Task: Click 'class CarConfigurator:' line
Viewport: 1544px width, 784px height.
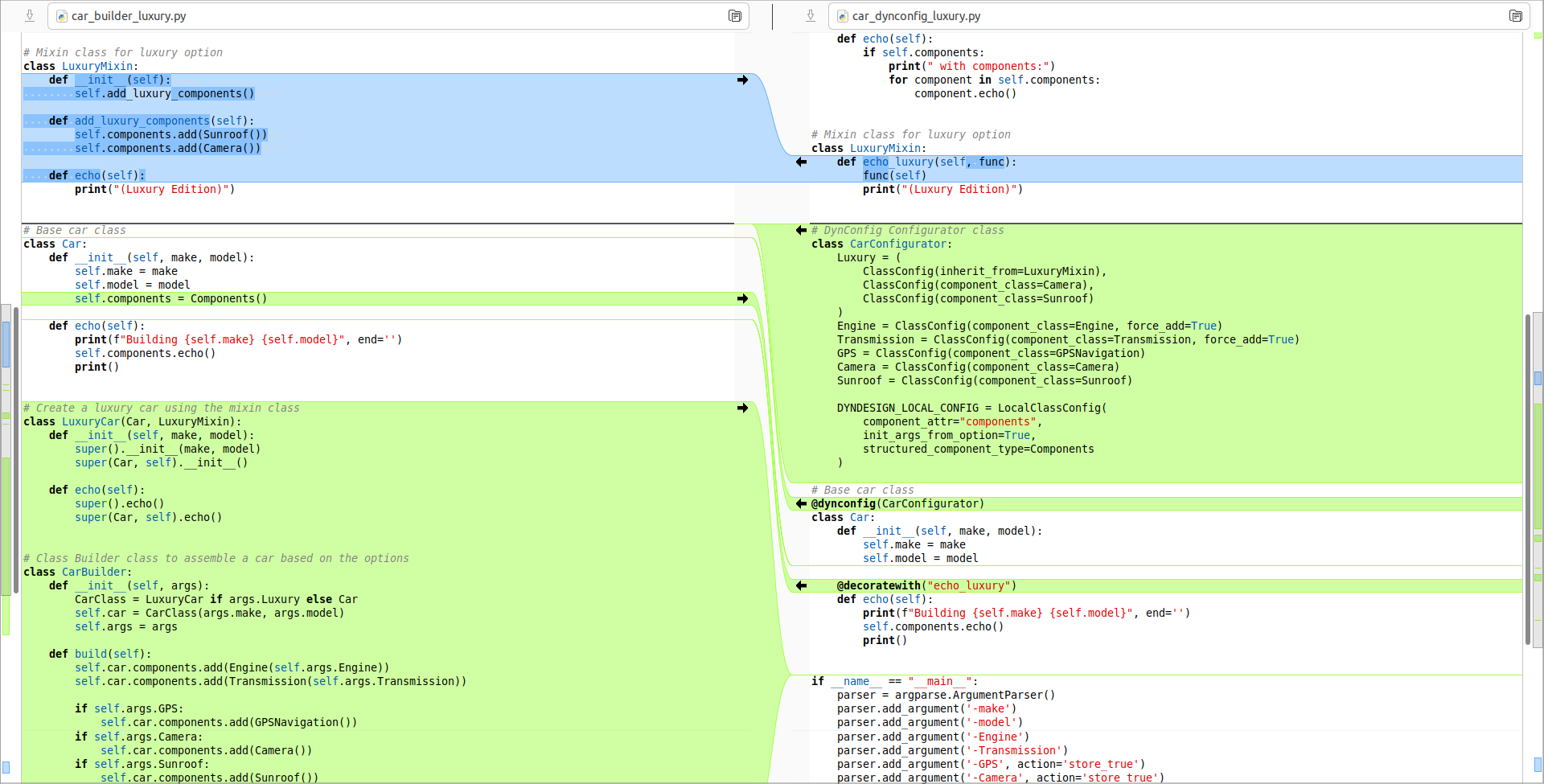Action: point(882,244)
